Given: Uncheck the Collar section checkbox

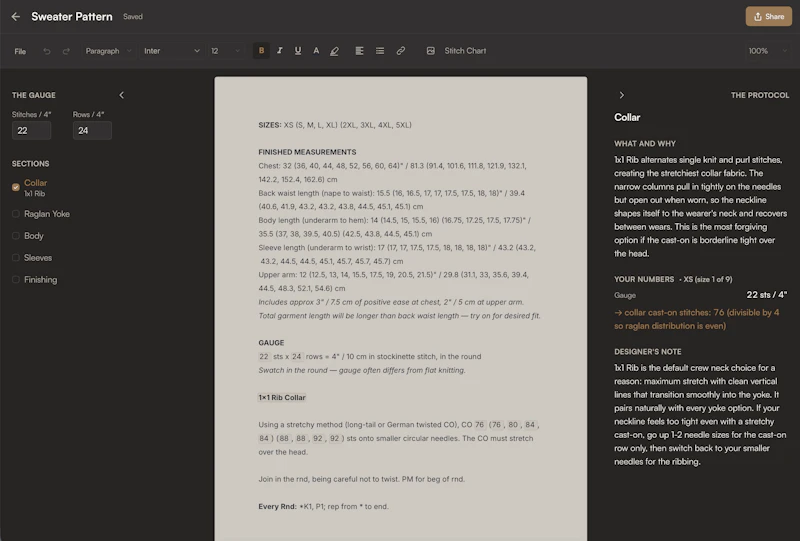Looking at the screenshot, I should [x=16, y=187].
